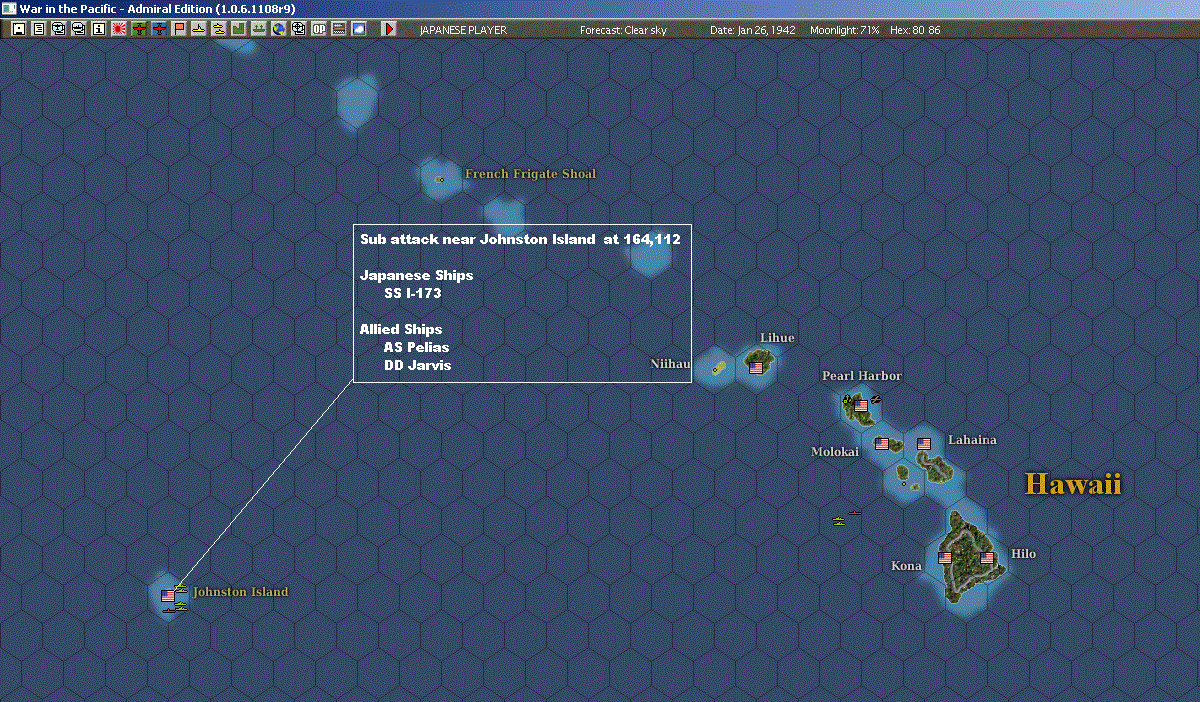
Task: Select the US flag at Lihue
Action: (x=756, y=368)
